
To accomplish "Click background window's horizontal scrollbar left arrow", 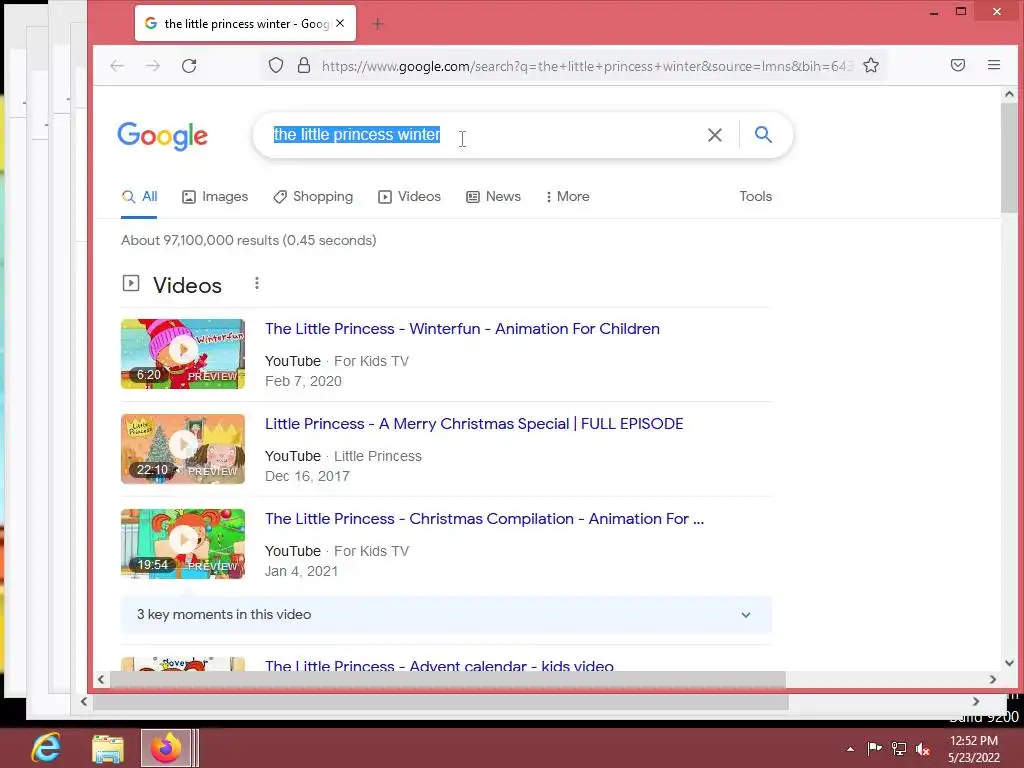I will click(x=84, y=701).
